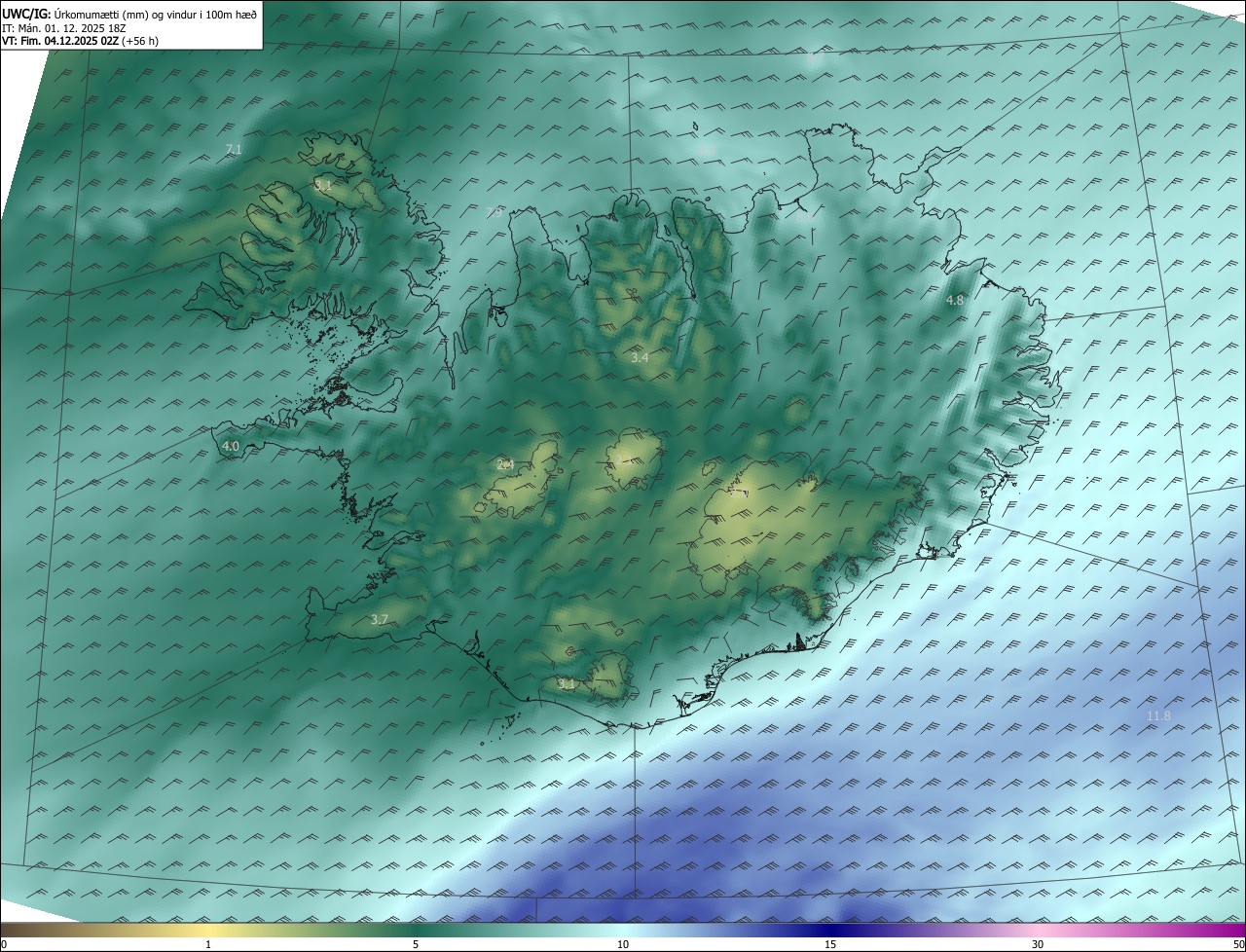The height and width of the screenshot is (952, 1246).
Task: Pick the dark navy segment of the colour bar
Action: click(x=830, y=931)
